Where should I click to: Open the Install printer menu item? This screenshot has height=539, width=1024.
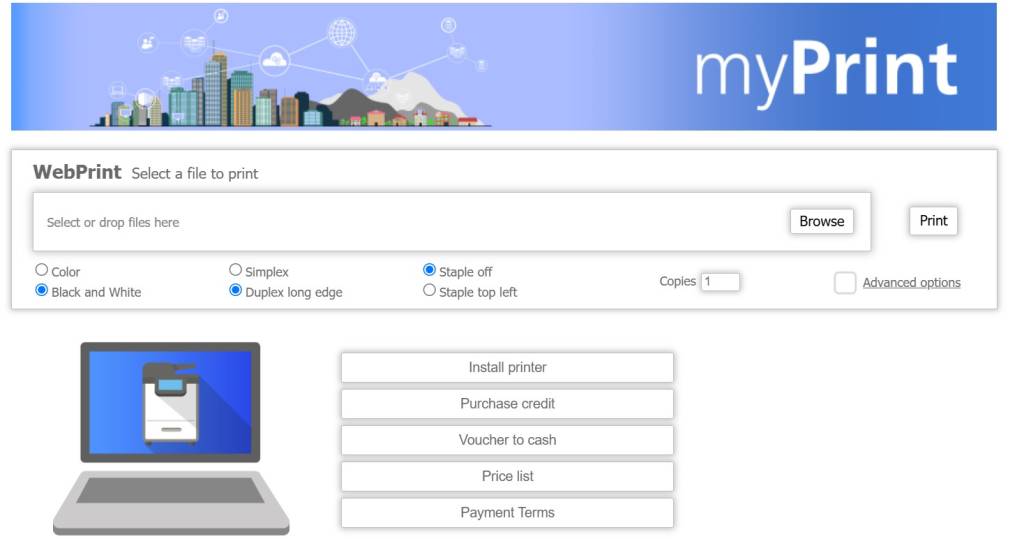click(507, 368)
